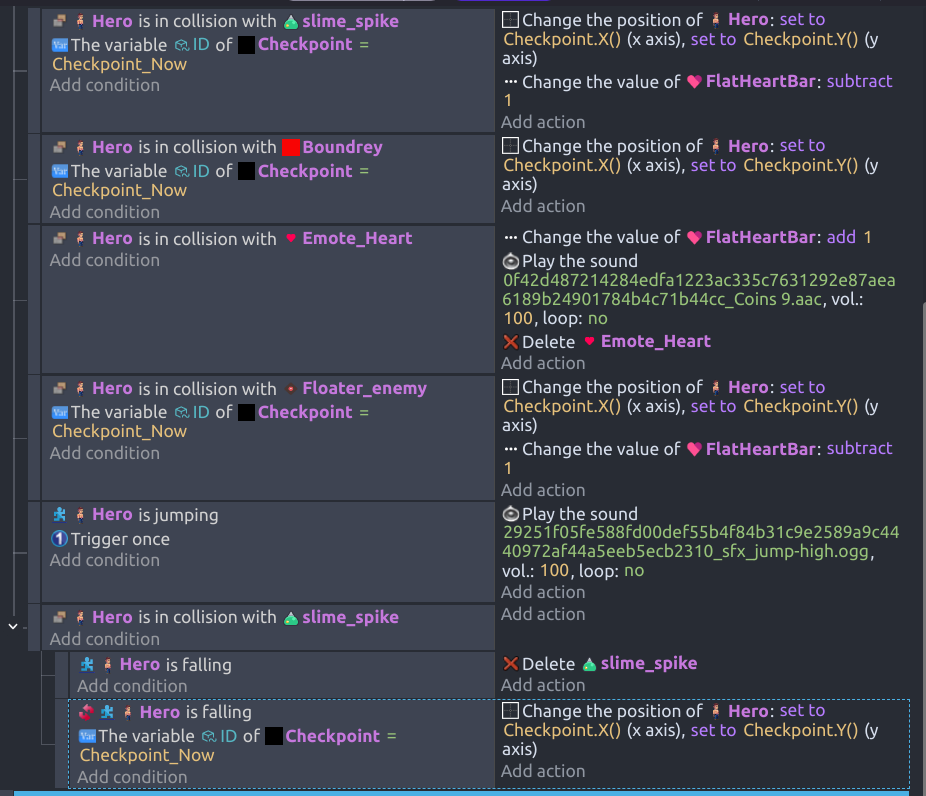Click the Trigger once number icon

[x=60, y=539]
